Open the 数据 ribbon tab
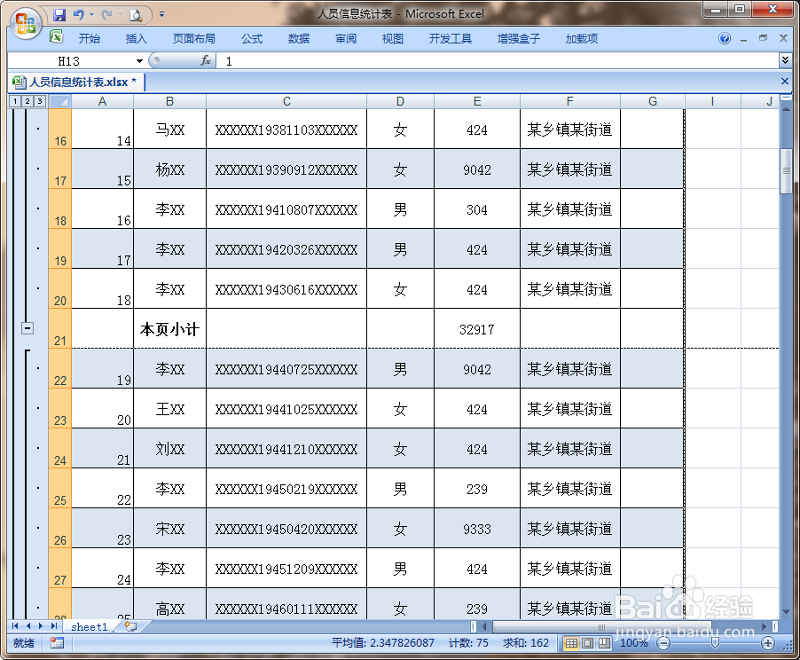The image size is (800, 660). [x=299, y=38]
